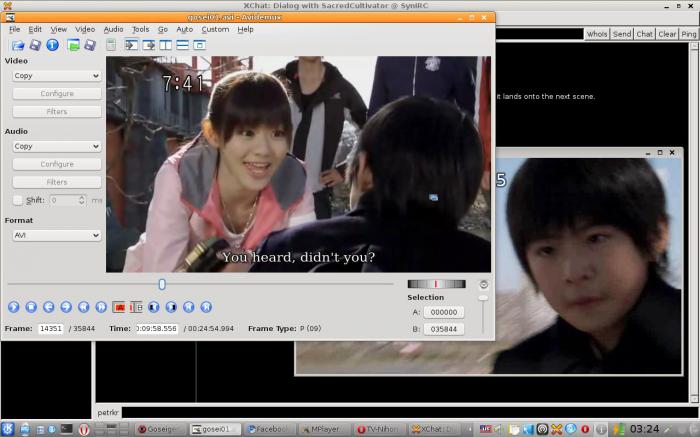Click the Audio Filters button
The width and height of the screenshot is (700, 437).
57,182
